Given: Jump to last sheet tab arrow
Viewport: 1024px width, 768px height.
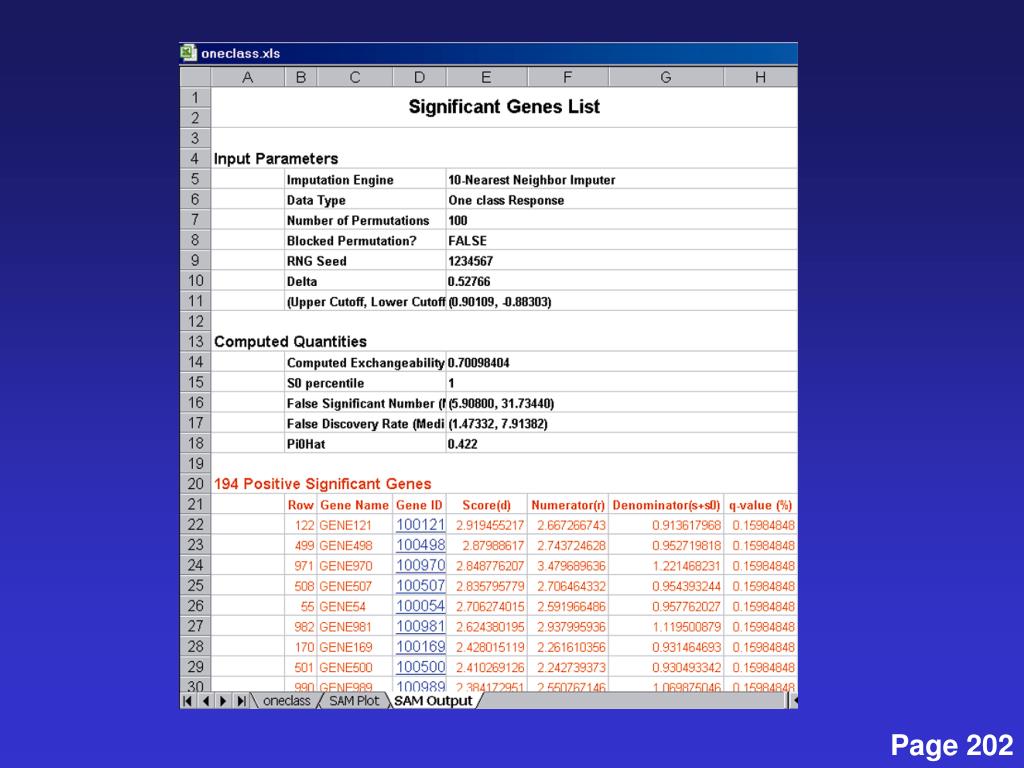Looking at the screenshot, I should pyautogui.click(x=240, y=701).
